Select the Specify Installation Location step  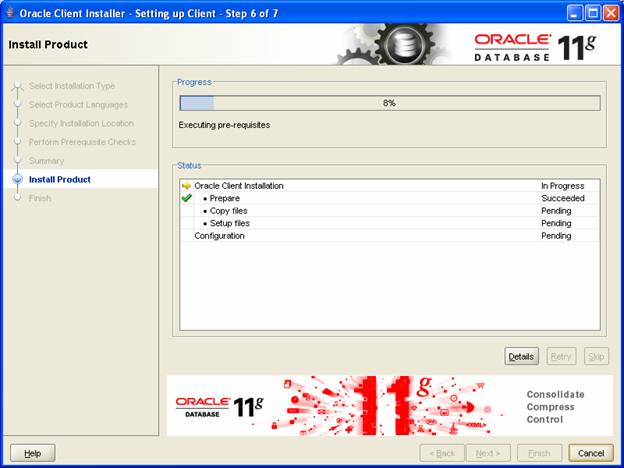click(x=81, y=123)
